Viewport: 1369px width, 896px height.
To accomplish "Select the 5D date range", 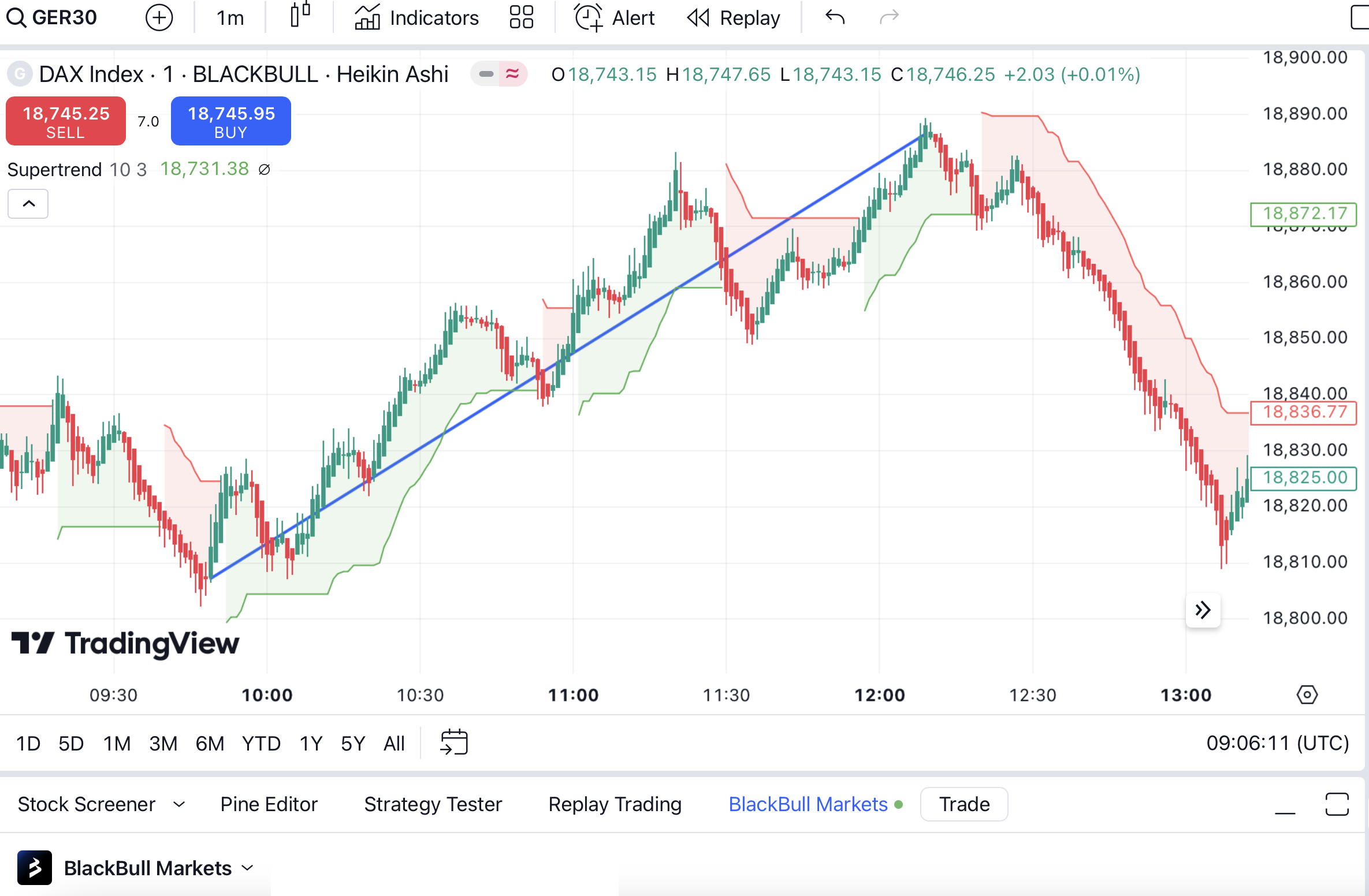I will 71,744.
